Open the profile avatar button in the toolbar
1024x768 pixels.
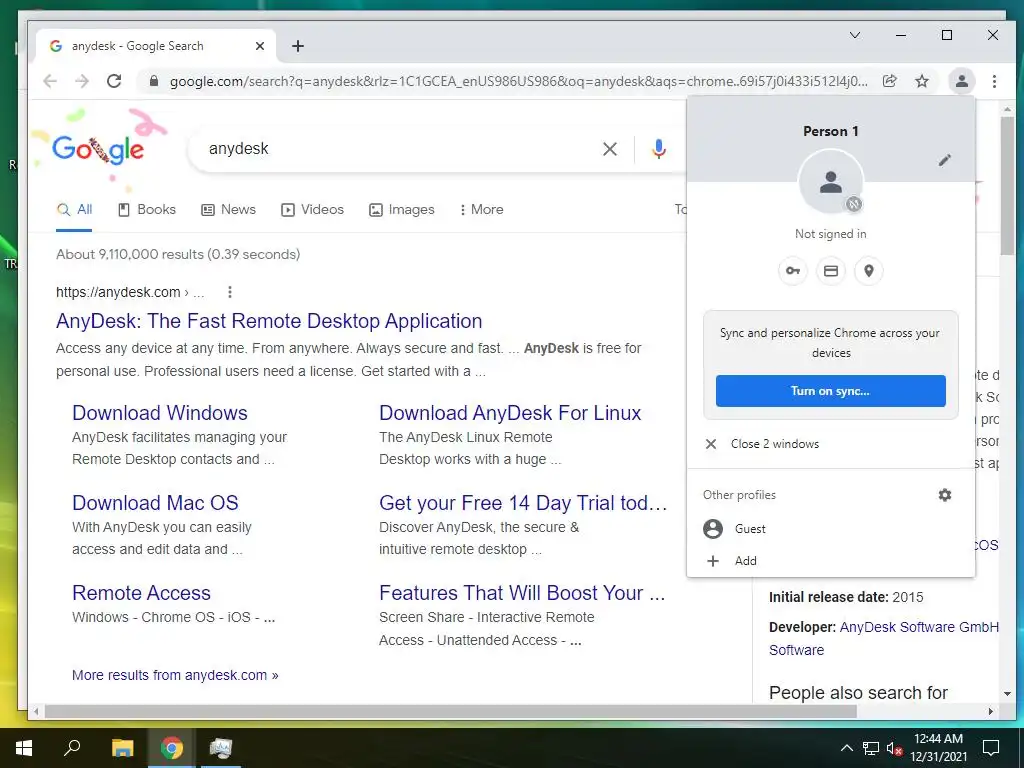[961, 81]
